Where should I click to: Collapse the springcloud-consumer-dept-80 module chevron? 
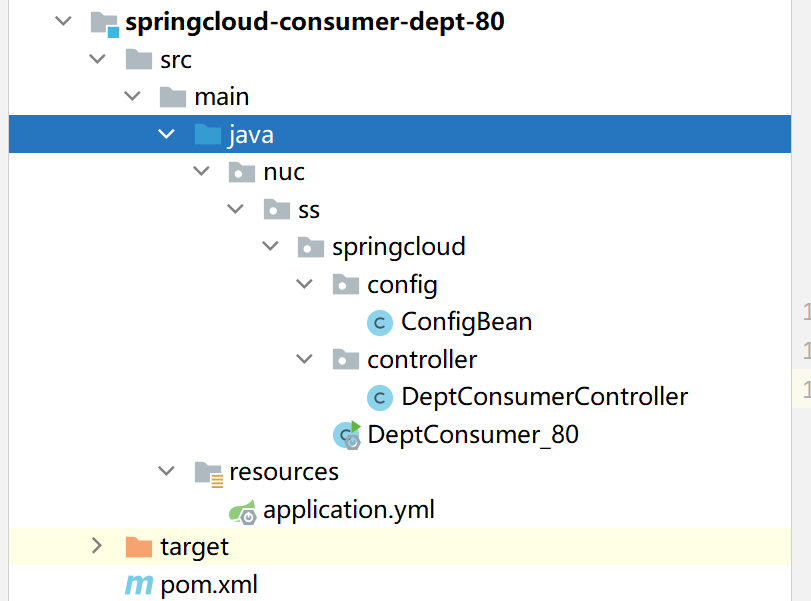pos(63,21)
